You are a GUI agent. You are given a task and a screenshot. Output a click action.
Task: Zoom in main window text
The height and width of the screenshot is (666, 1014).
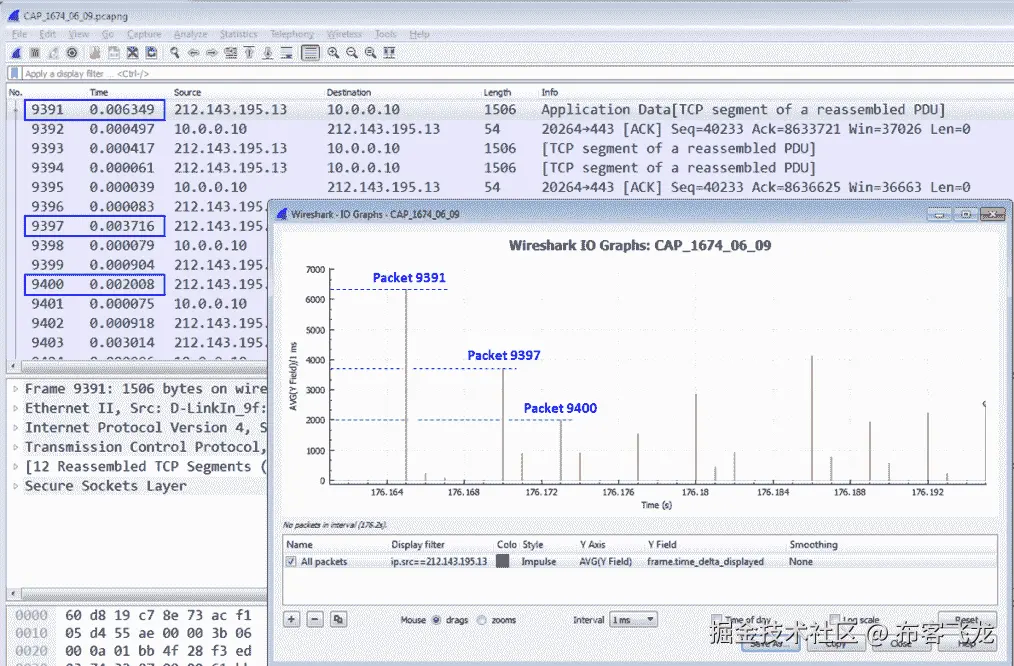(x=333, y=53)
